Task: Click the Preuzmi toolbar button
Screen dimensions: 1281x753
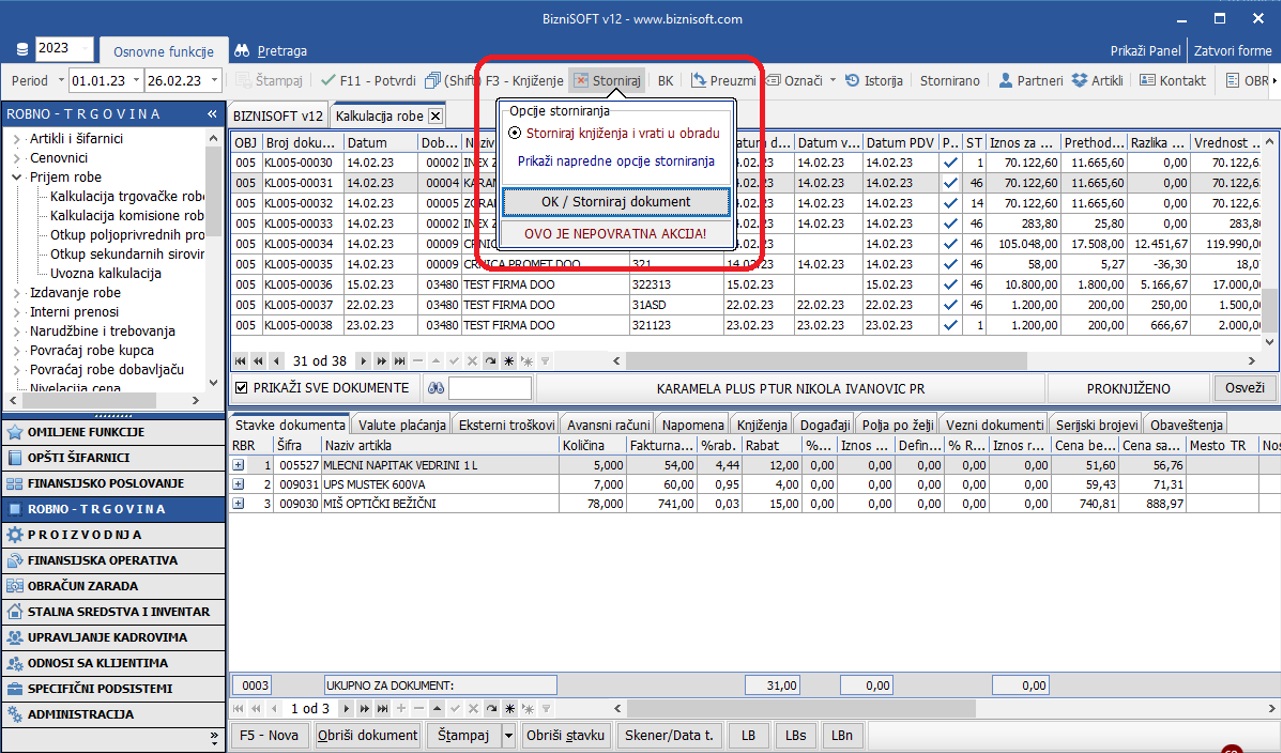Action: click(x=723, y=81)
